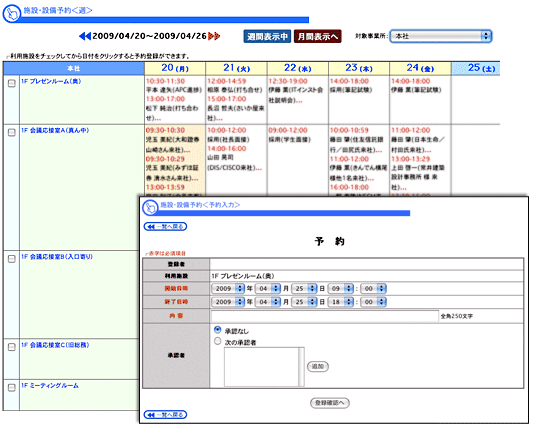Image resolution: width=550 pixels, height=435 pixels.
Task: Open end time minute dropdown 00
Action: coord(374,302)
